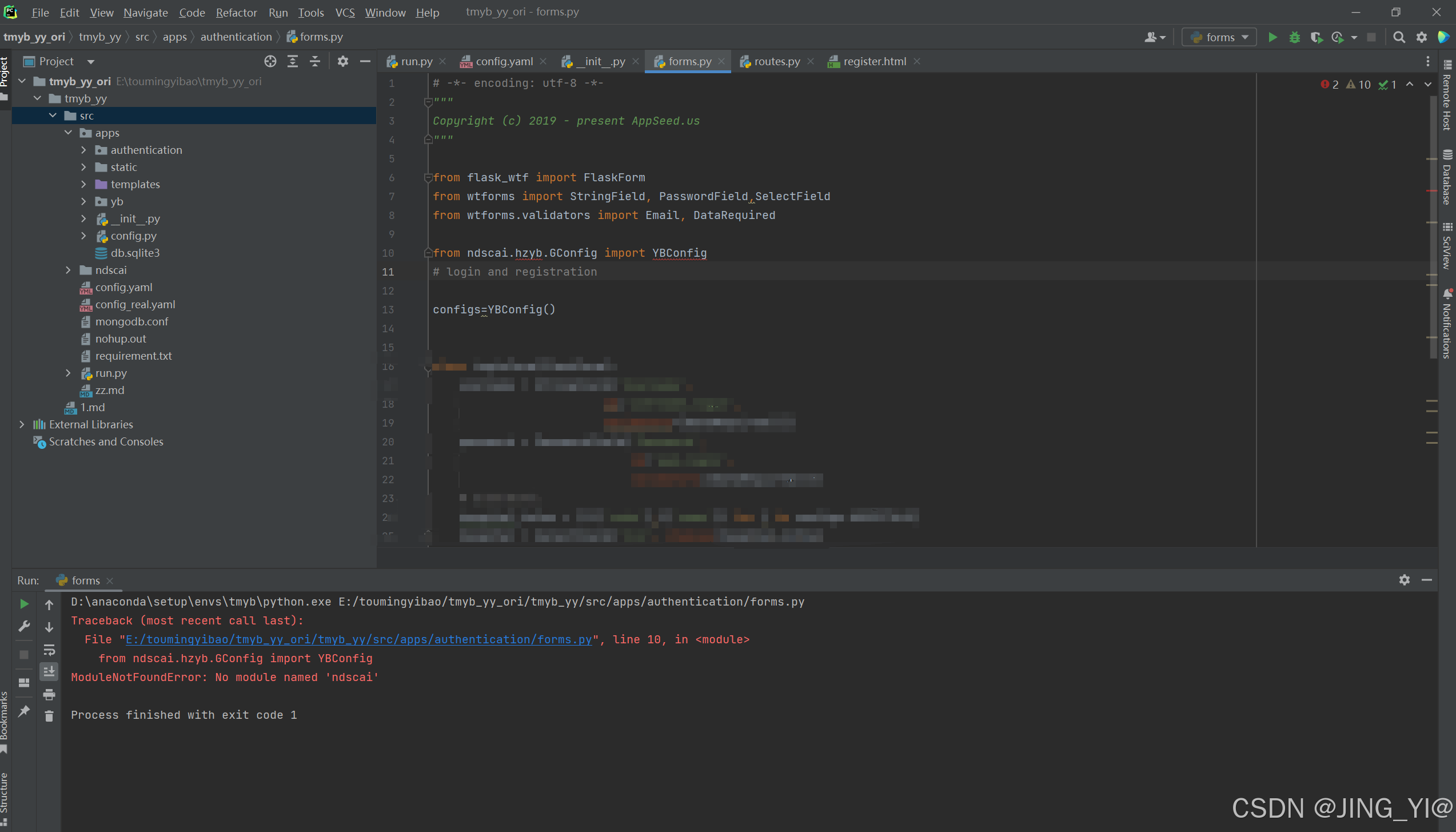The image size is (1456, 832).
Task: Toggle the Database tool window
Action: pyautogui.click(x=1447, y=177)
